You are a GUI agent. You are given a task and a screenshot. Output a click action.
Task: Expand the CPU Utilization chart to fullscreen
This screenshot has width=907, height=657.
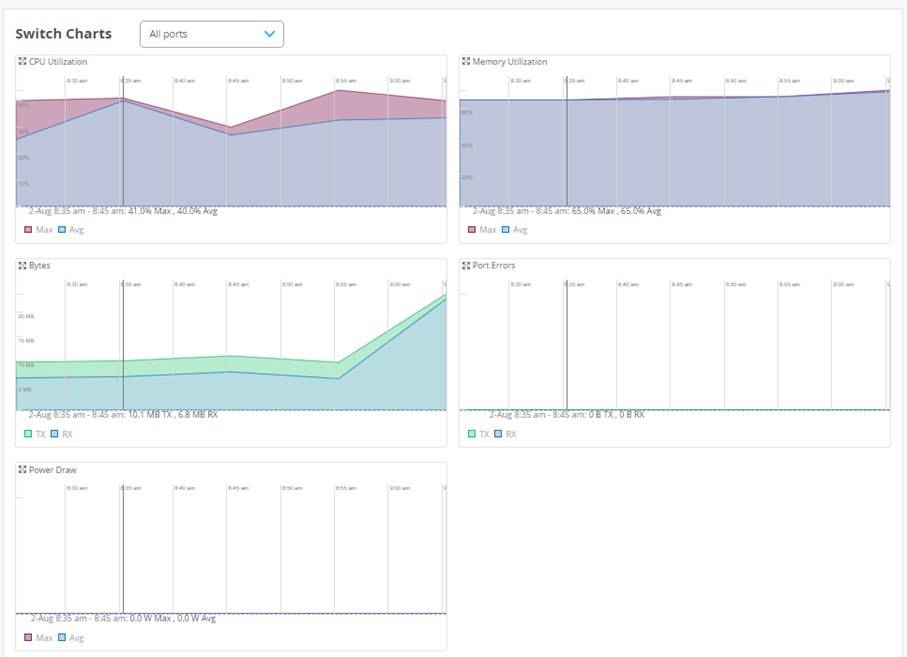tap(23, 62)
